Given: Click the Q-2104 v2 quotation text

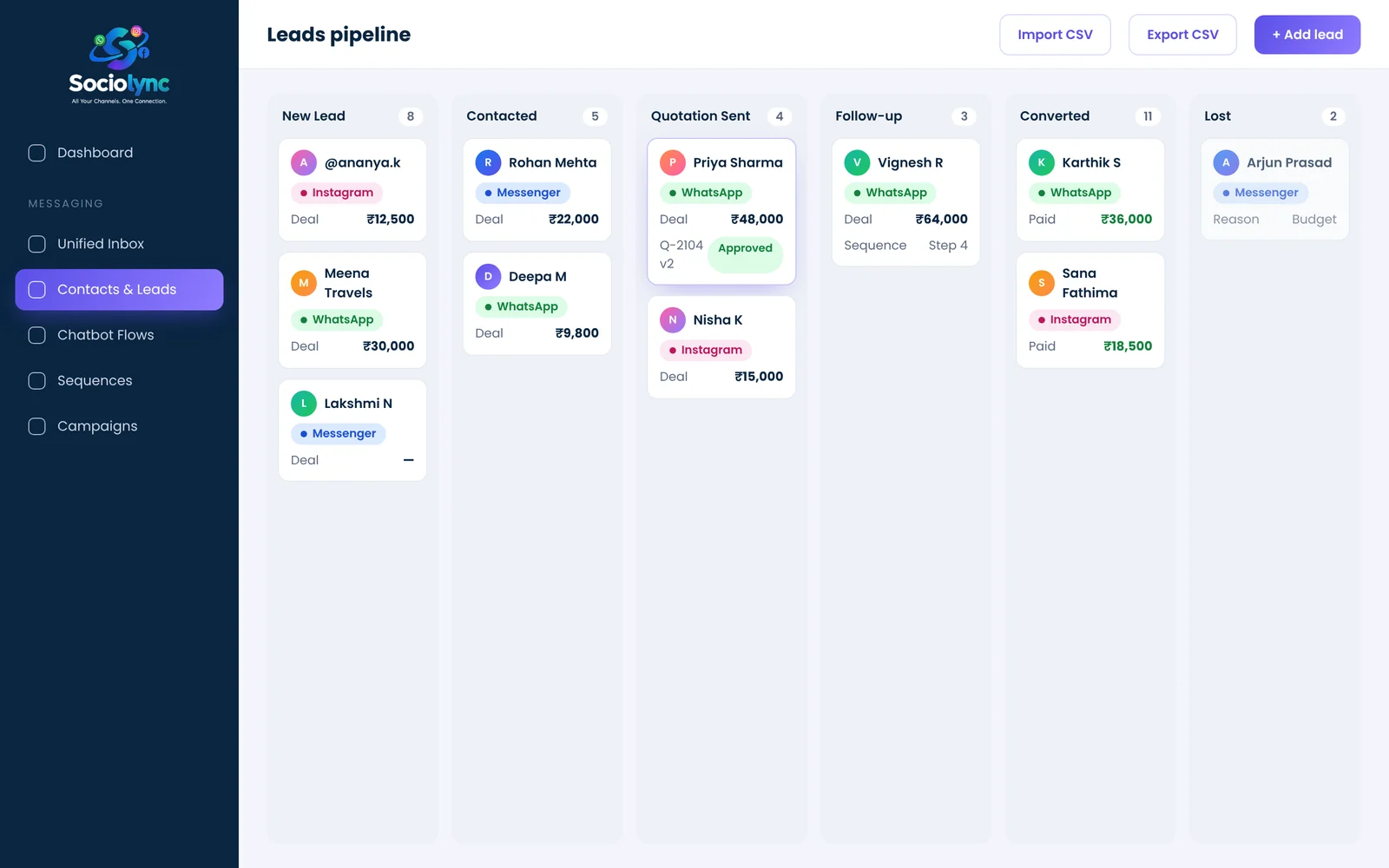Looking at the screenshot, I should 681,254.
